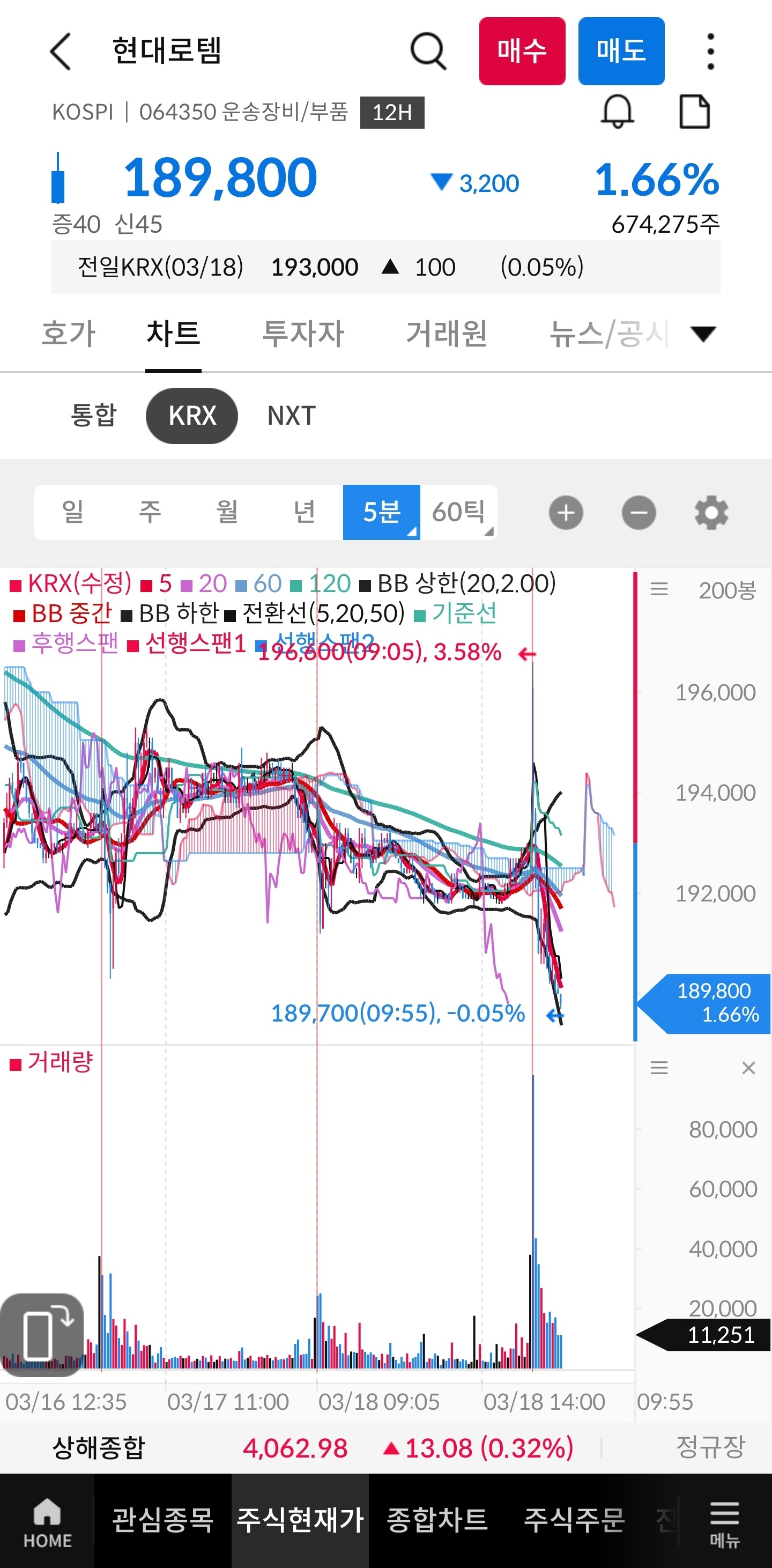Image resolution: width=772 pixels, height=1568 pixels.
Task: Open stock search with magnifier icon
Action: pyautogui.click(x=428, y=51)
